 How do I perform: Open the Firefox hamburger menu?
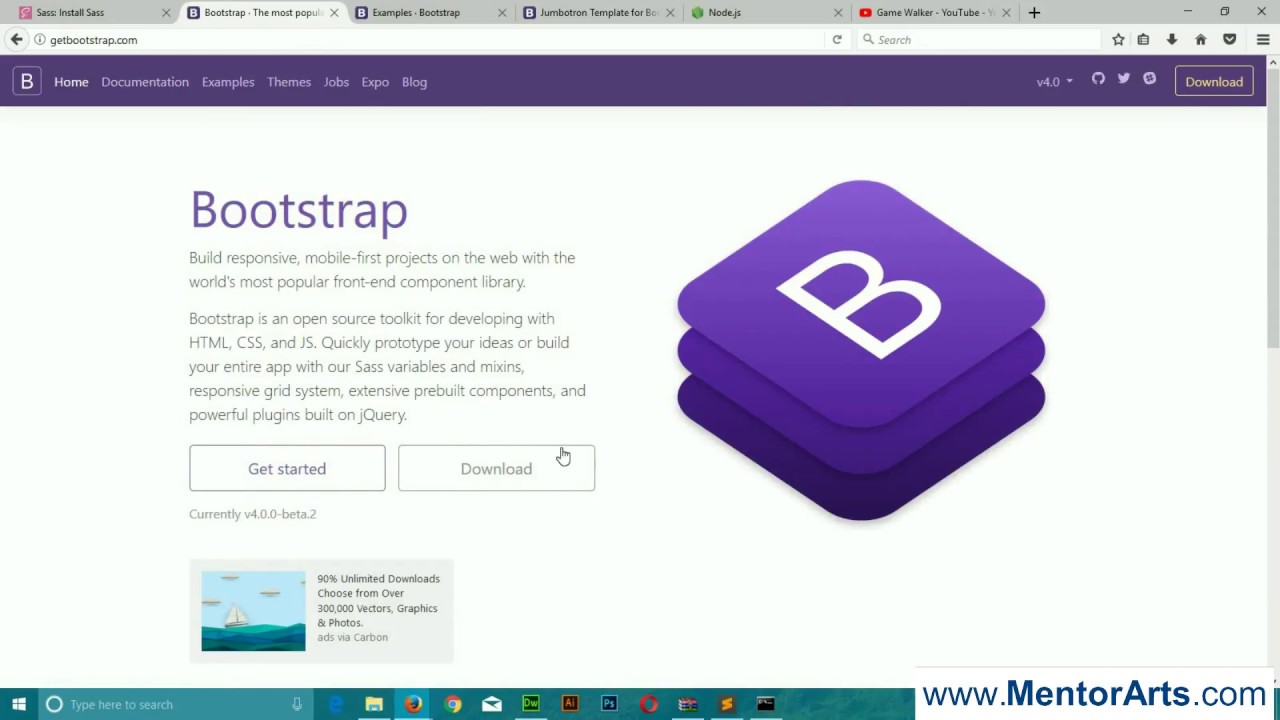1263,39
